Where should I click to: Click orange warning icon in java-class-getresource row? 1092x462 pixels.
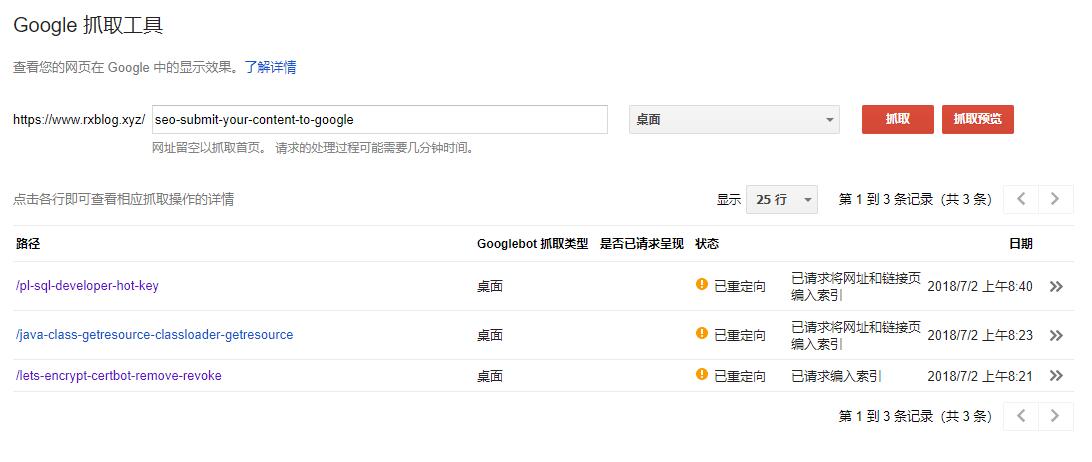click(702, 334)
